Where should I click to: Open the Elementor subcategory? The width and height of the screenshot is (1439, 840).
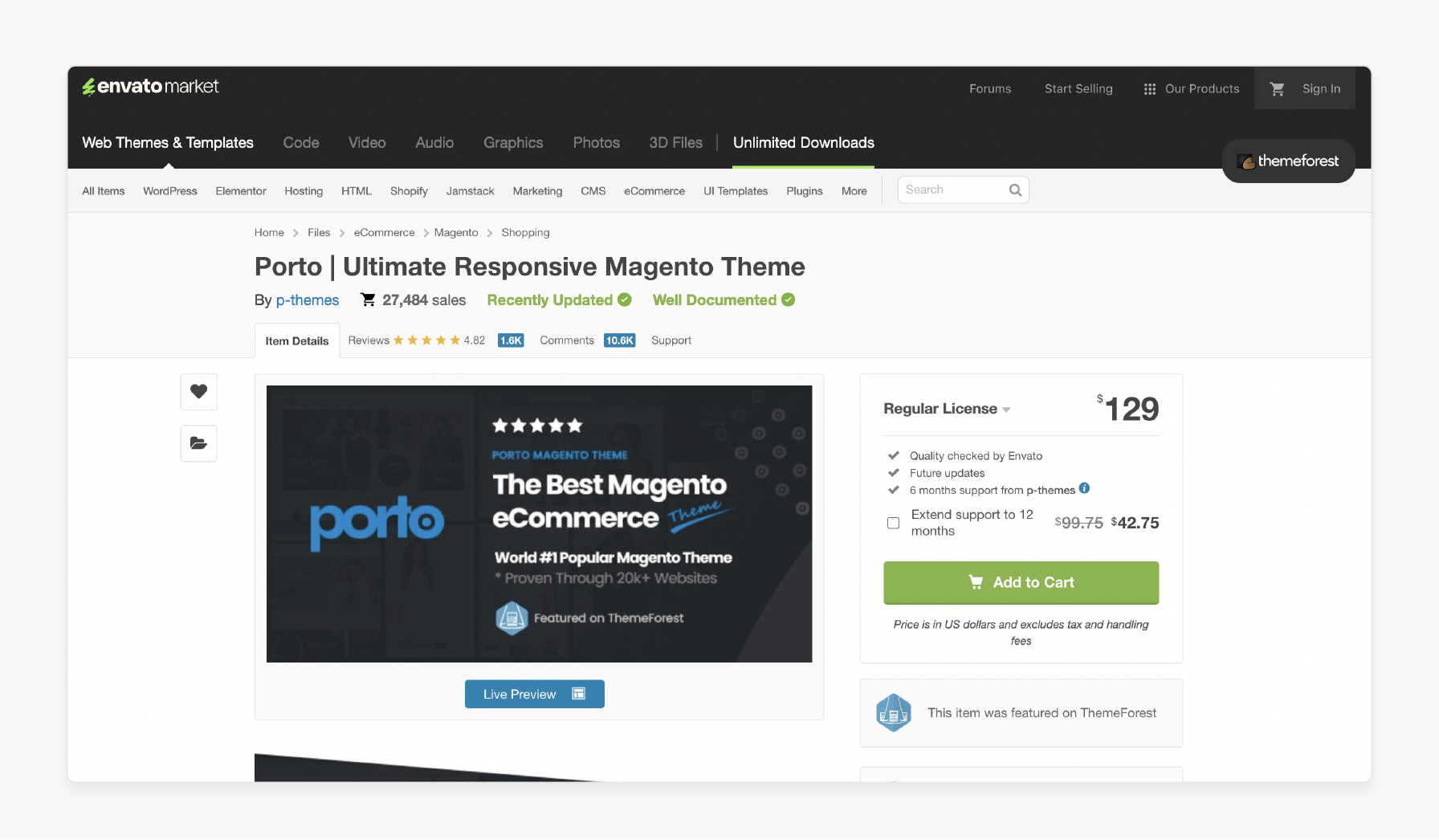tap(241, 191)
